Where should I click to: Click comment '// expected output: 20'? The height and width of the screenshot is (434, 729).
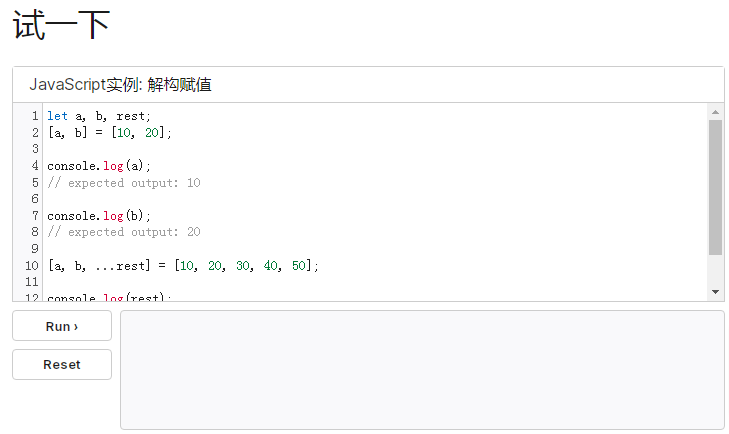[x=124, y=232]
